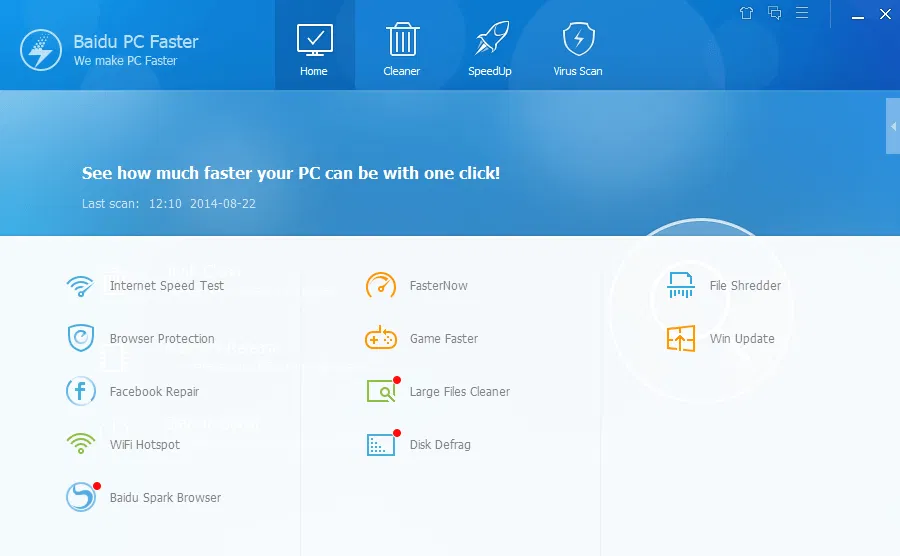Open Win Update label
900x556 pixels.
coord(742,339)
